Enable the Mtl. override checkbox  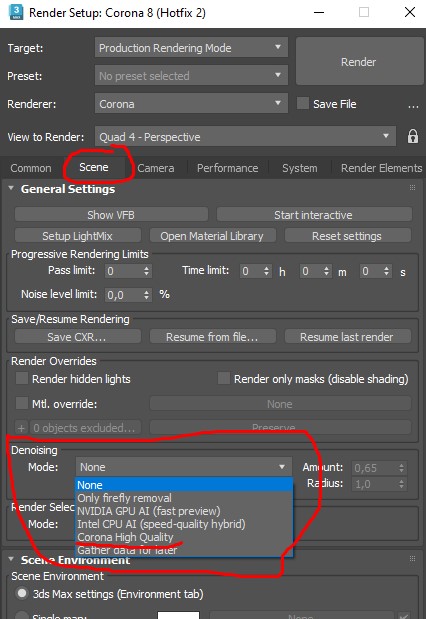tap(22, 403)
